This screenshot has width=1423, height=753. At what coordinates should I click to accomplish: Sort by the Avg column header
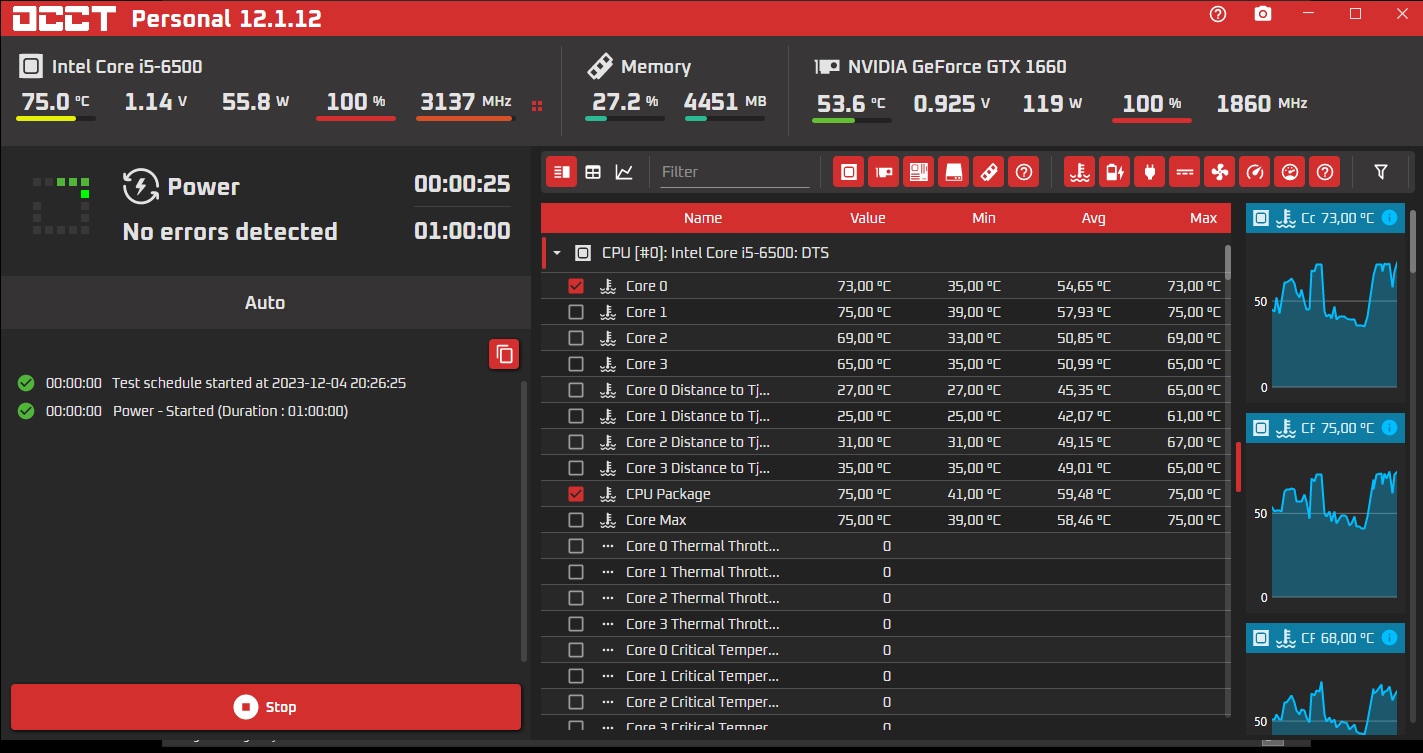point(1094,218)
